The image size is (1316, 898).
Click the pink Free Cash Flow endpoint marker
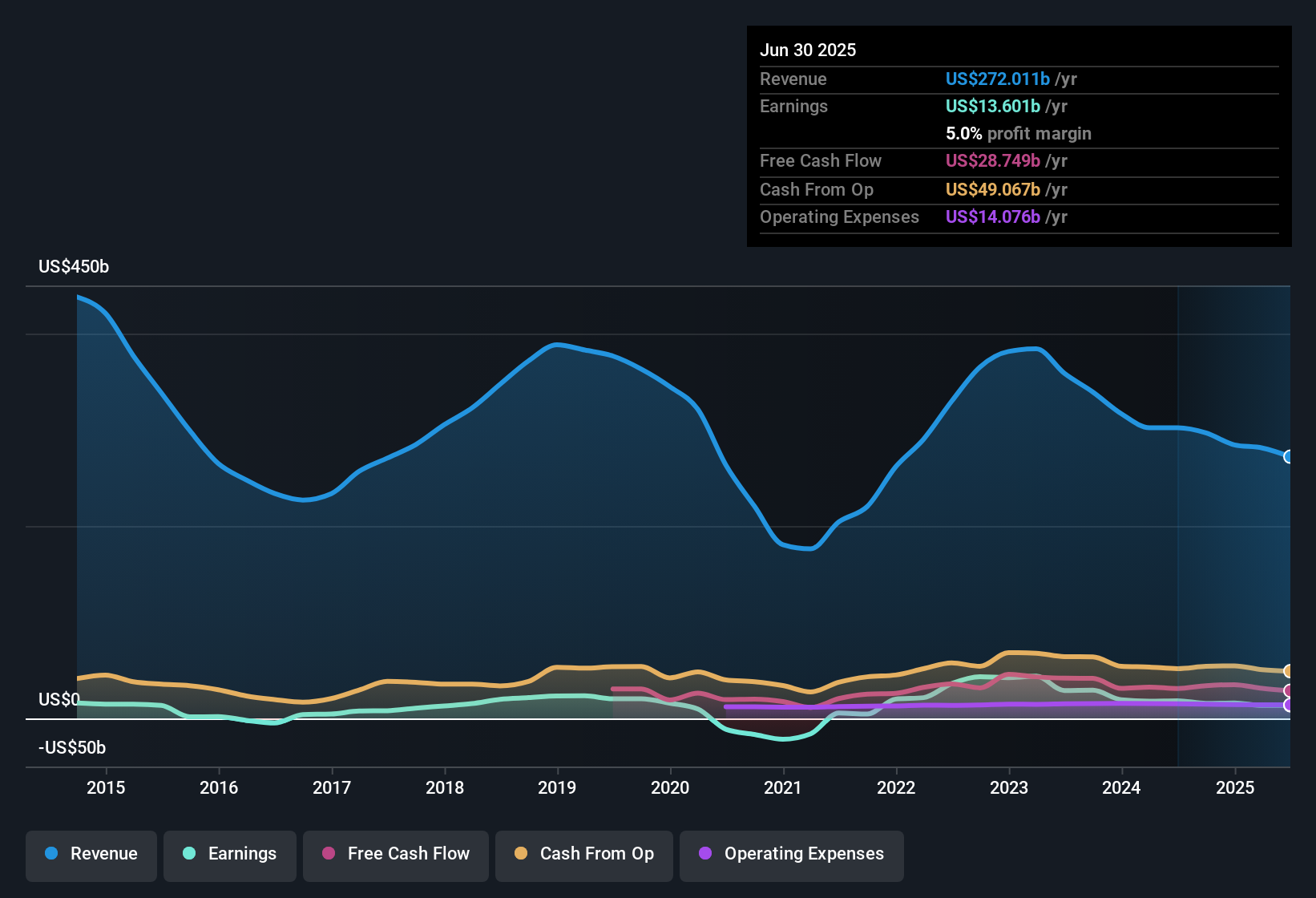click(x=1288, y=690)
